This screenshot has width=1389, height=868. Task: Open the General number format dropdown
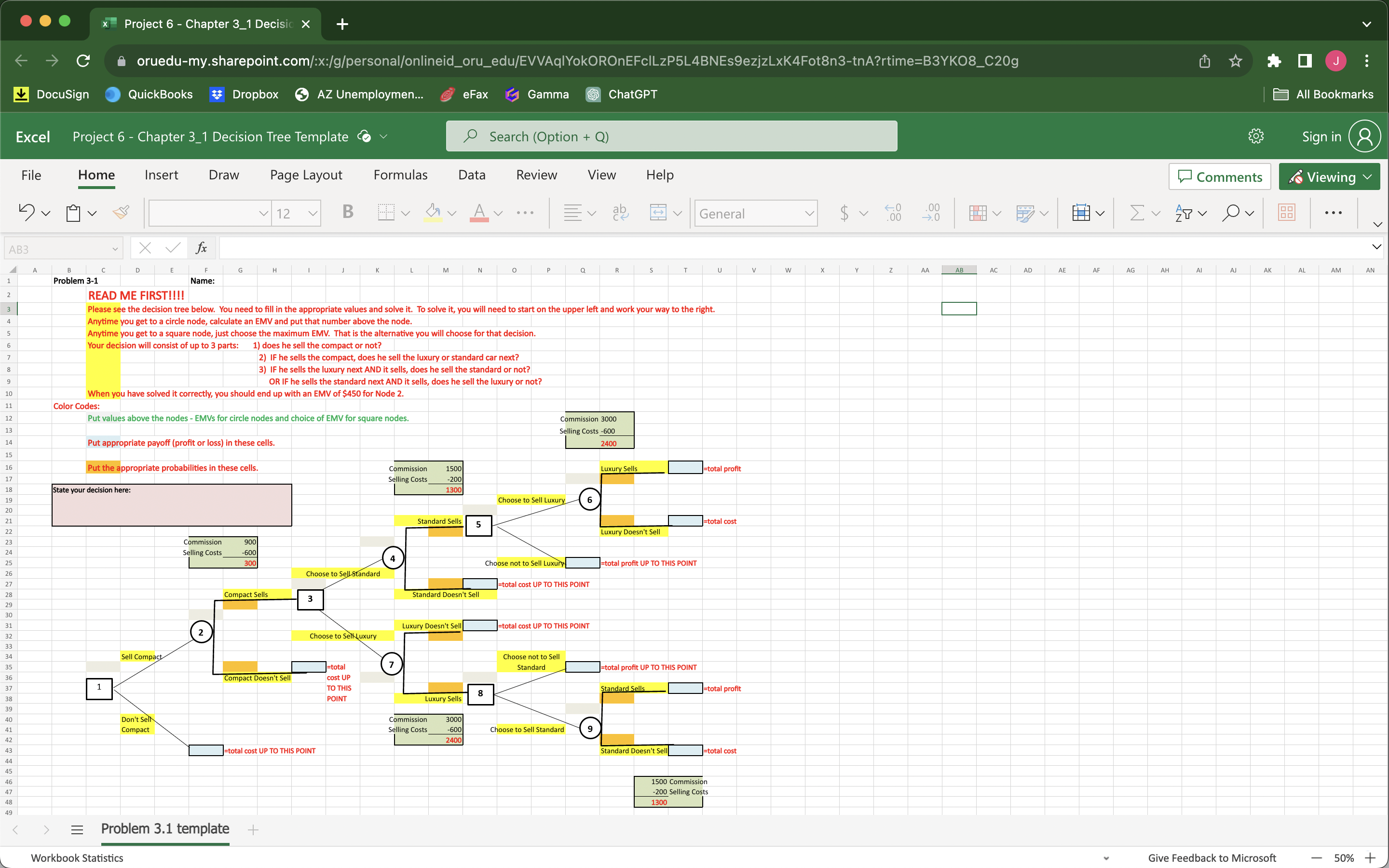[809, 214]
